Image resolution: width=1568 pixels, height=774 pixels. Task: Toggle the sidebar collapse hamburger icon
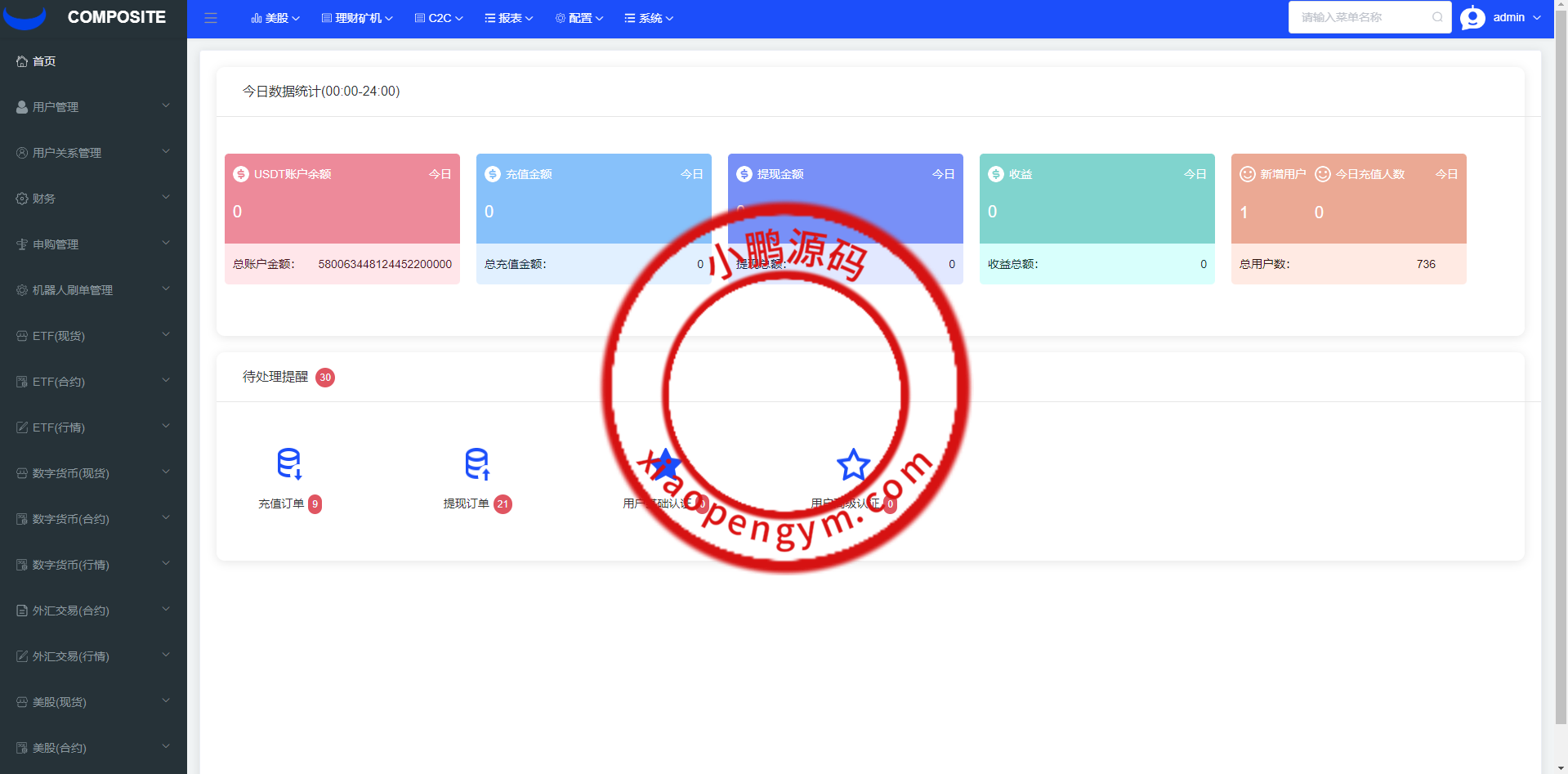click(211, 18)
